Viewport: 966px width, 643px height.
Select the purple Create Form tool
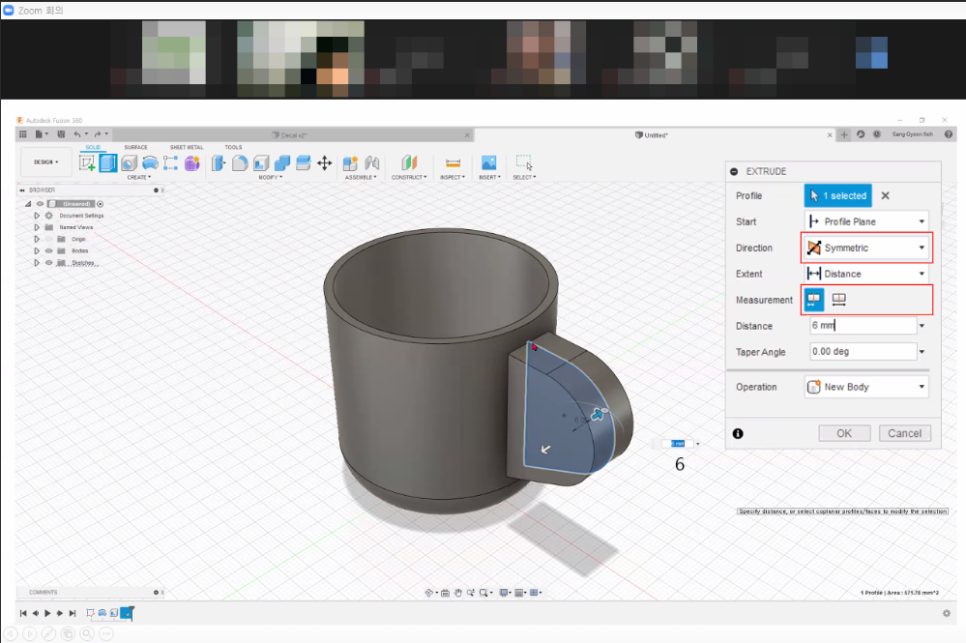(x=192, y=163)
